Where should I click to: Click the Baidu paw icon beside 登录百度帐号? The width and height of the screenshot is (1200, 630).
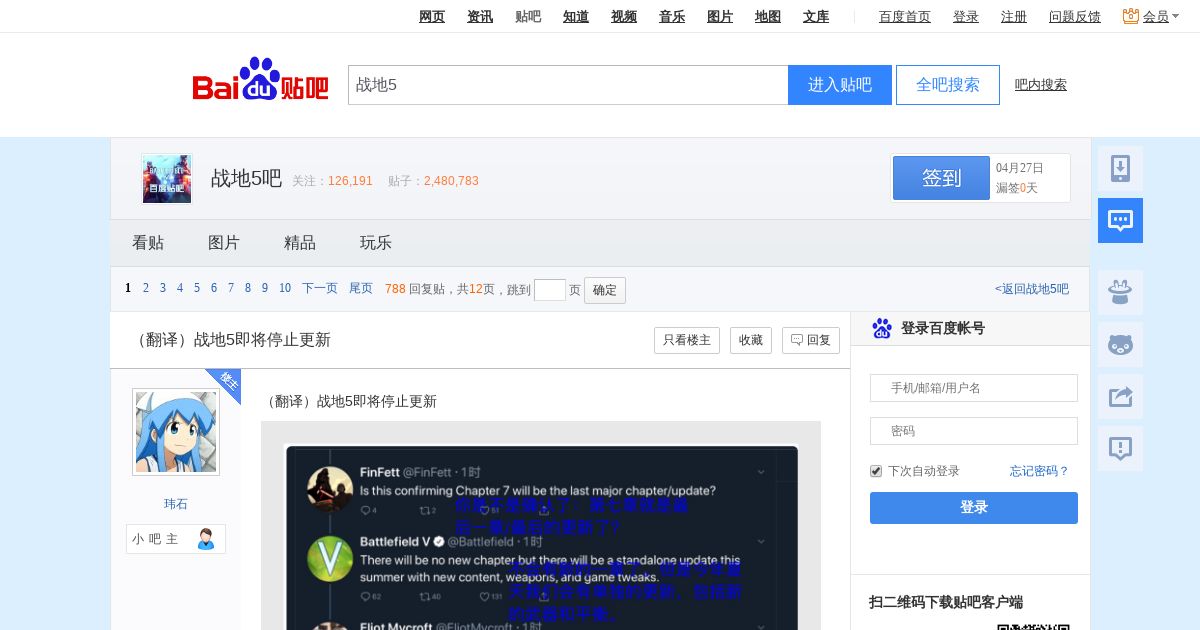pyautogui.click(x=882, y=328)
